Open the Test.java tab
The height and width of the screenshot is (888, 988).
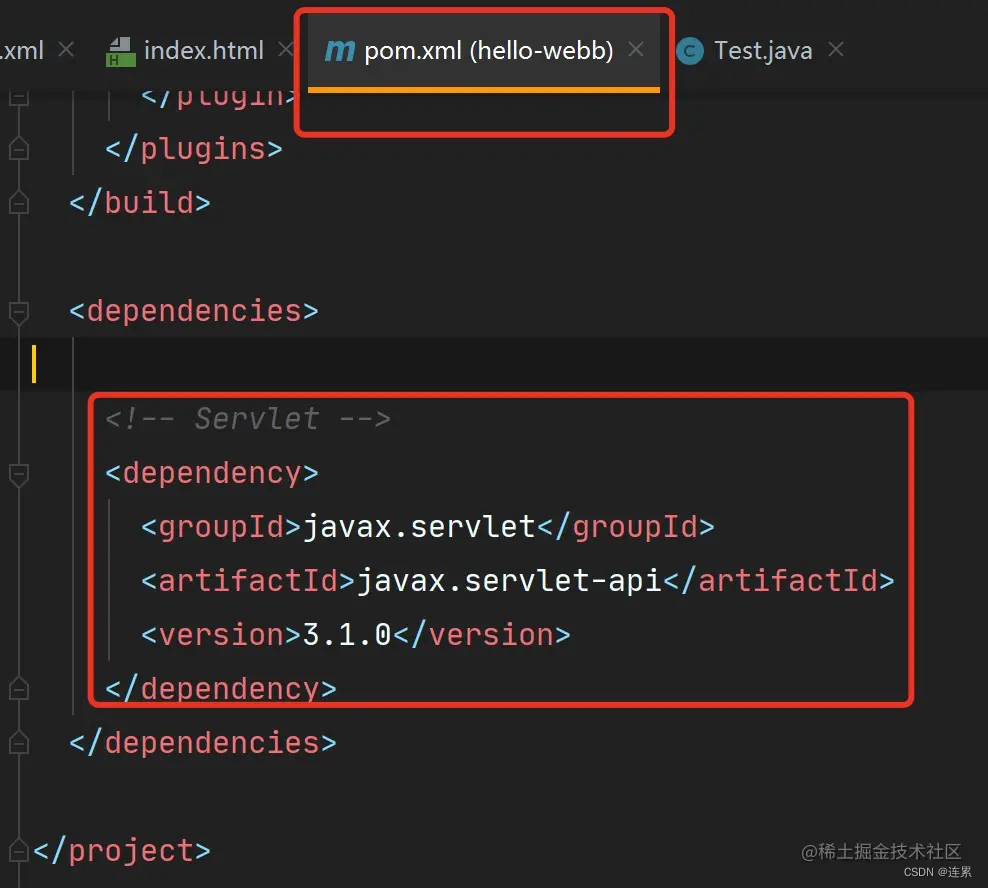point(763,50)
